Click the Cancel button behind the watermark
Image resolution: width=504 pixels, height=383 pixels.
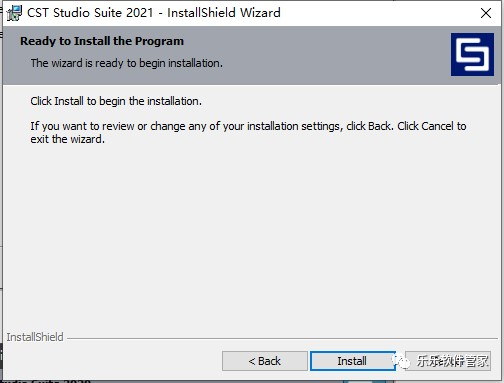pyautogui.click(x=448, y=361)
